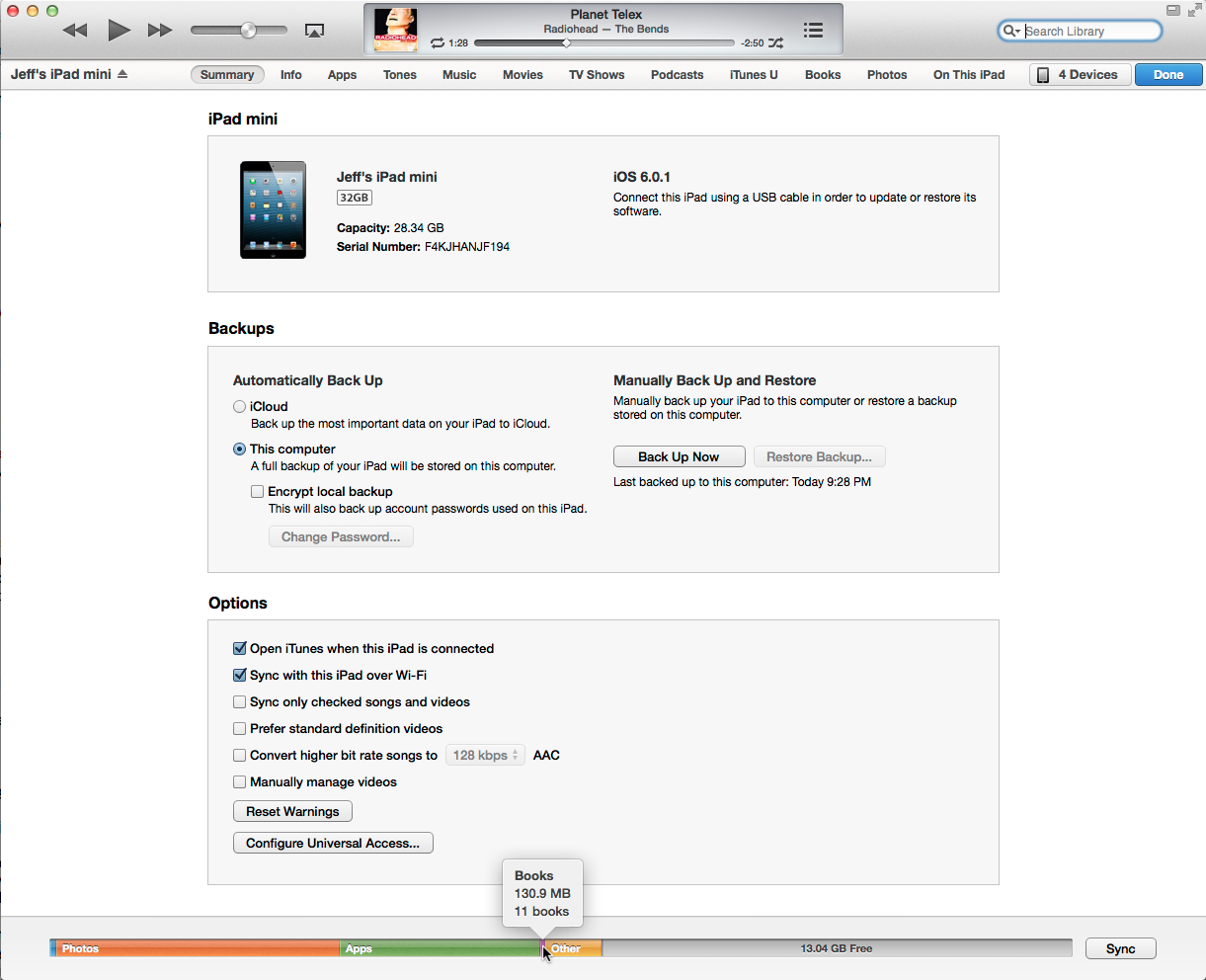
Task: Click the Photos segment of storage bar
Action: click(x=198, y=948)
